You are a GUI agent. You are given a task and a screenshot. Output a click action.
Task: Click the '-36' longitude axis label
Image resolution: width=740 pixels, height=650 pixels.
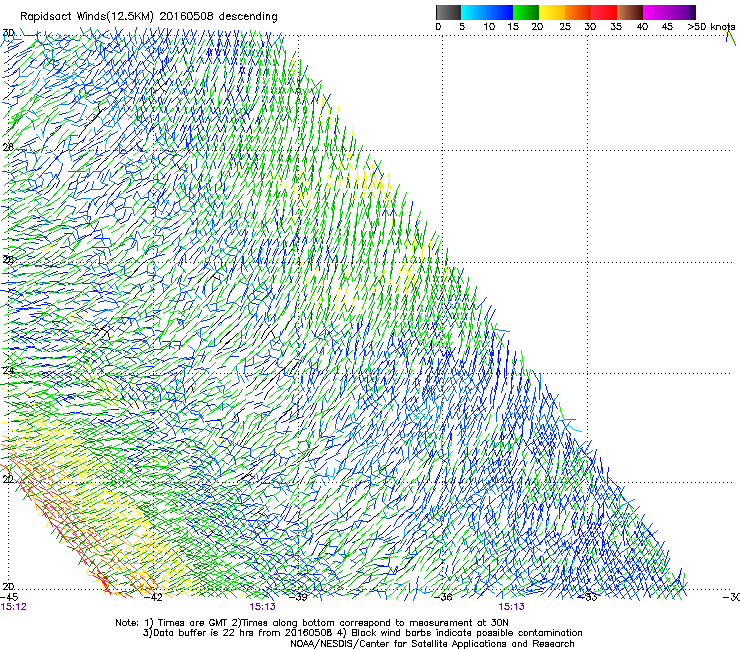[x=443, y=597]
